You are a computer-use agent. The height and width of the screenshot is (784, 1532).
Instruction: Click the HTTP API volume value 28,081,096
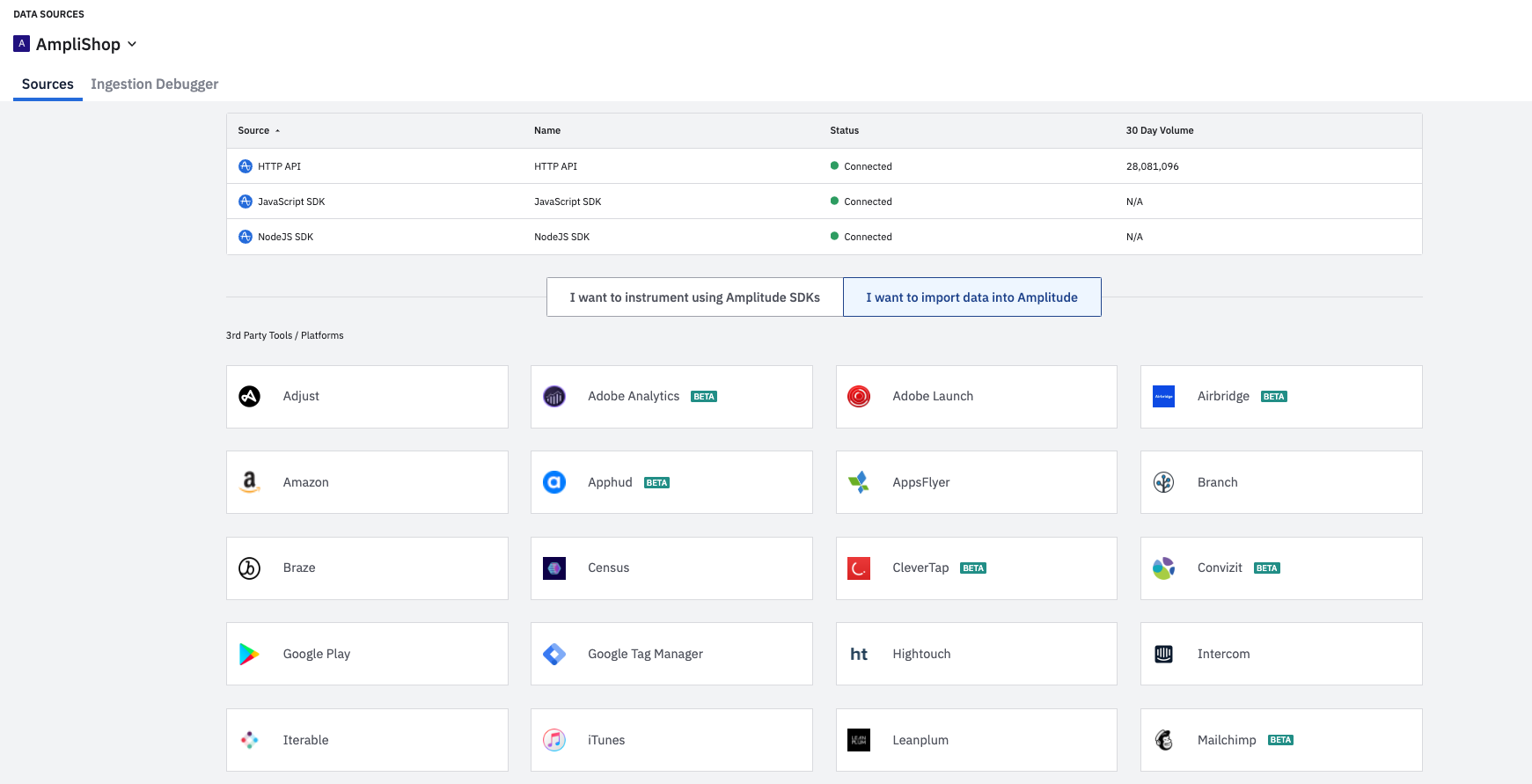tap(1153, 166)
